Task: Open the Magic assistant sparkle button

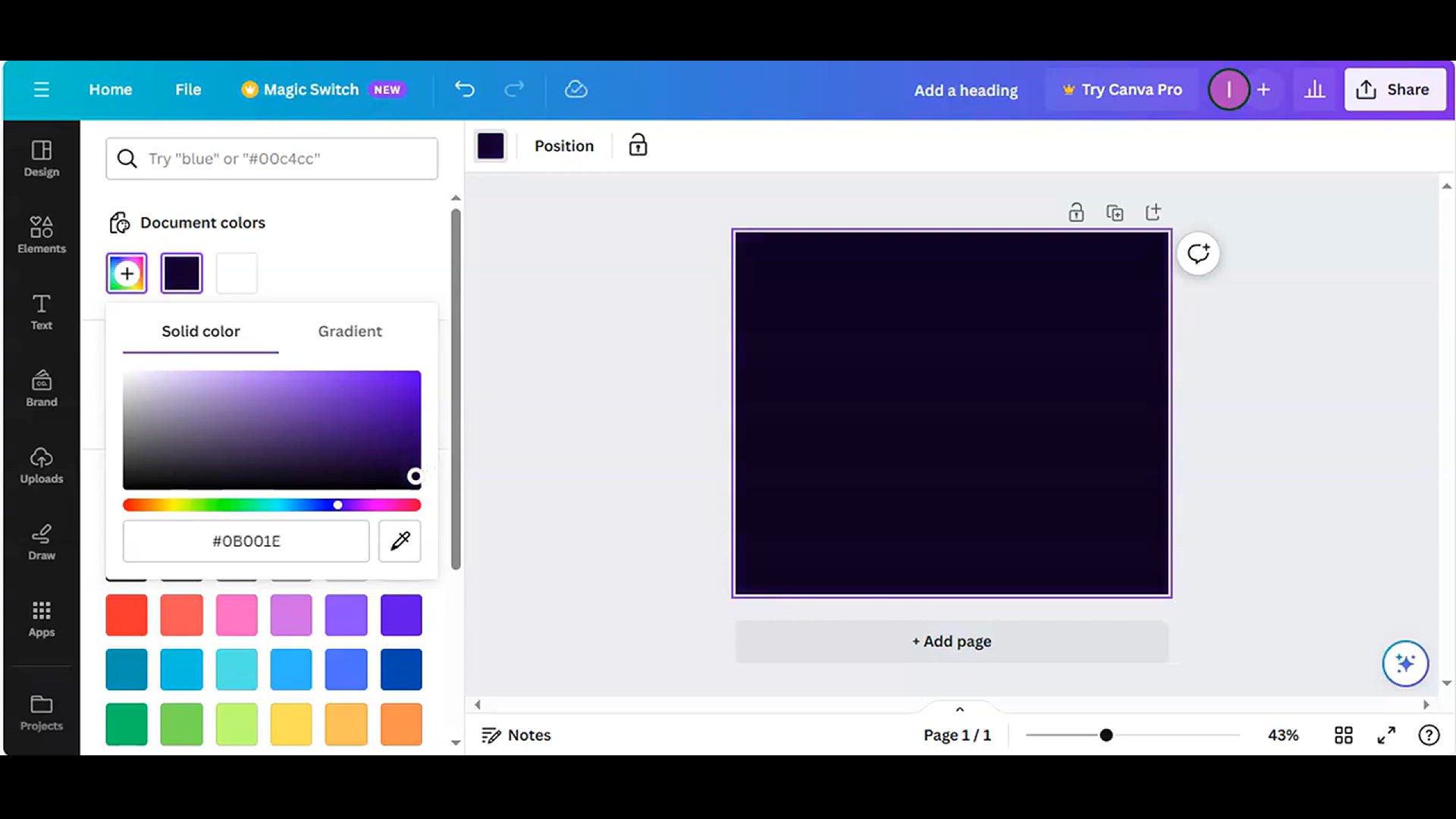Action: click(1405, 664)
